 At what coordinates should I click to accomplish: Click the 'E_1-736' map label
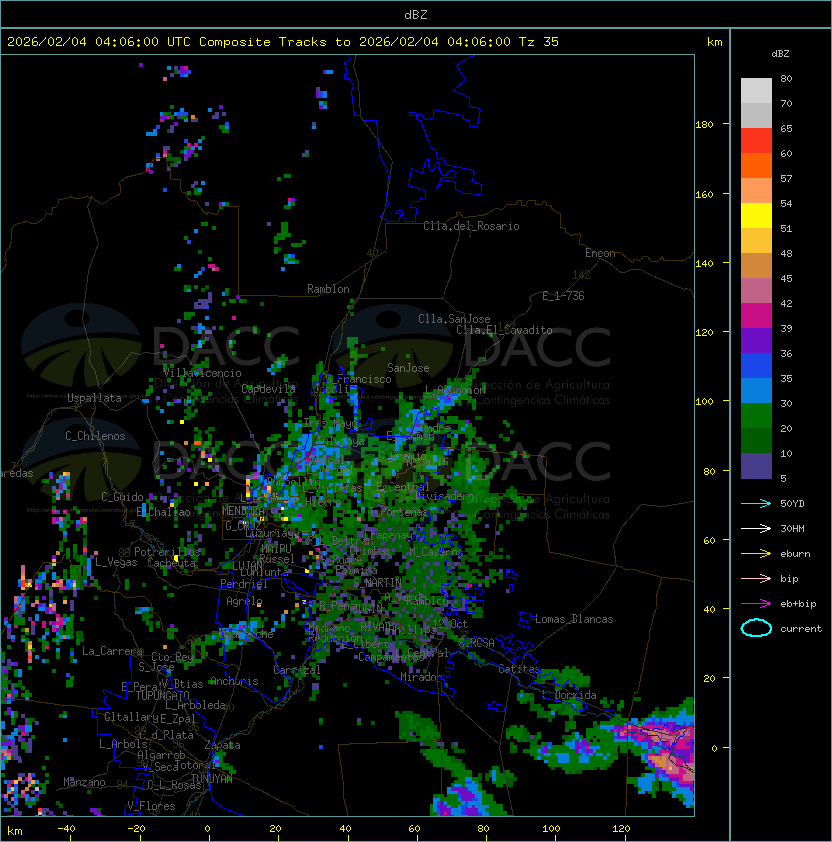click(x=563, y=296)
